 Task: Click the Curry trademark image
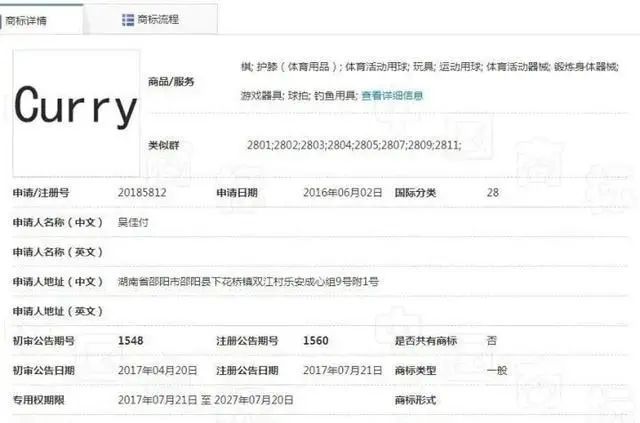coord(75,109)
